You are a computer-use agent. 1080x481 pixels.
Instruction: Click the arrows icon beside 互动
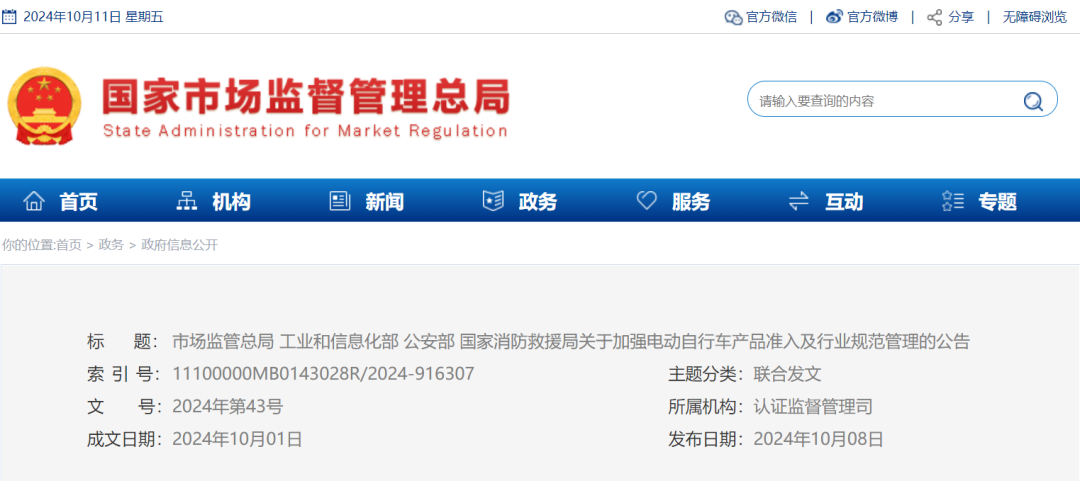tap(799, 201)
